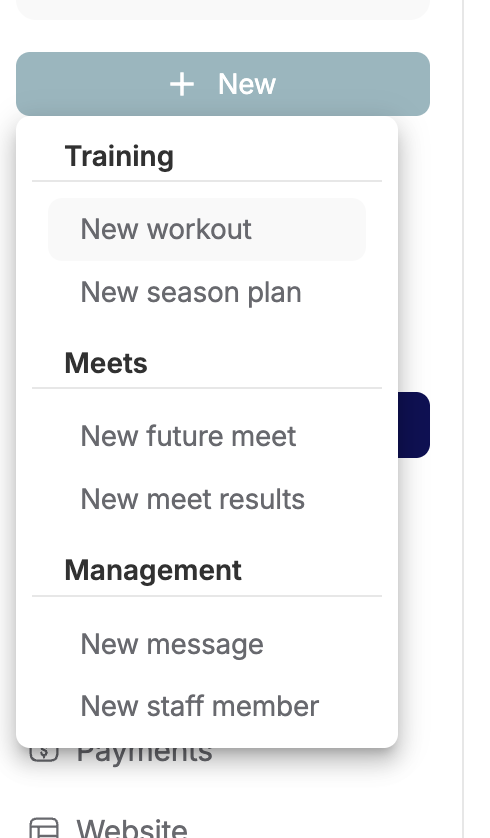Select New staff member option

[207, 706]
